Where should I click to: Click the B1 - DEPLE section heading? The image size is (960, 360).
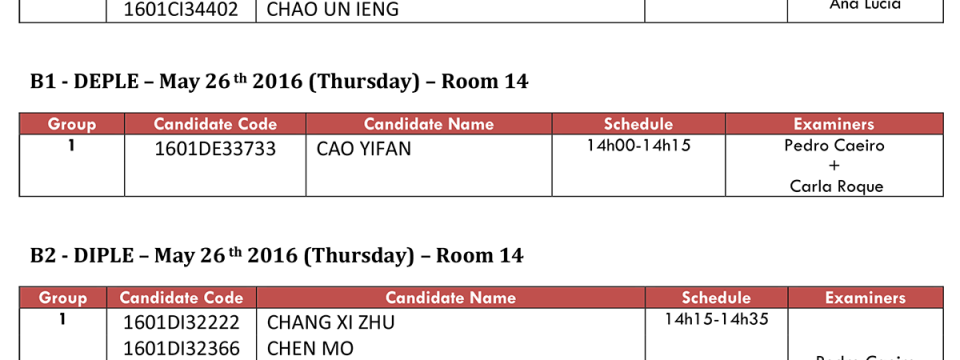(x=279, y=81)
